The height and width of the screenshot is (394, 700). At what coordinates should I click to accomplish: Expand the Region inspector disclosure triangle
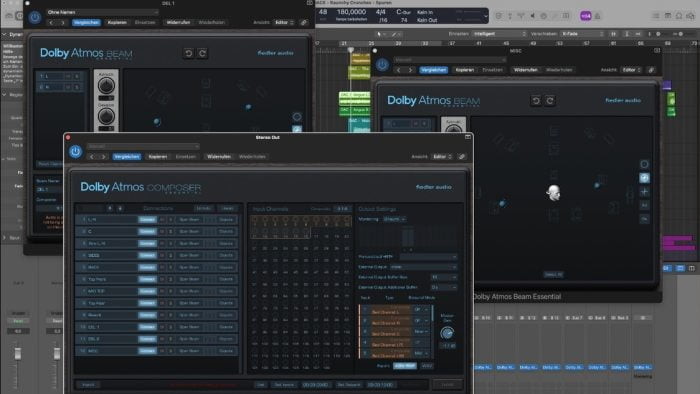(x=4, y=95)
